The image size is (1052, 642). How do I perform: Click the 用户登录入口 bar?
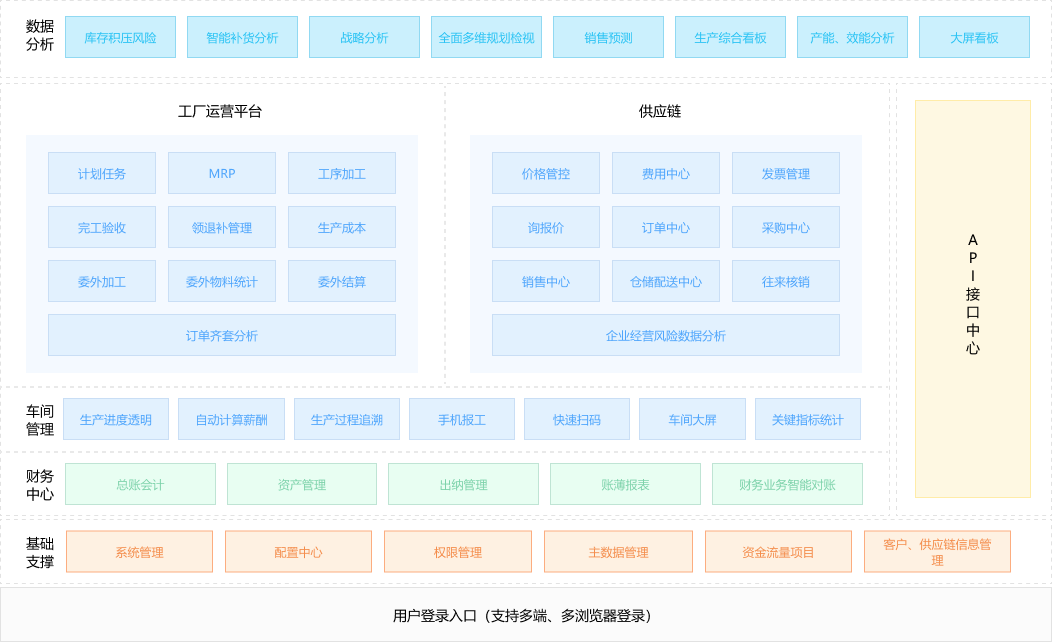[x=526, y=615]
